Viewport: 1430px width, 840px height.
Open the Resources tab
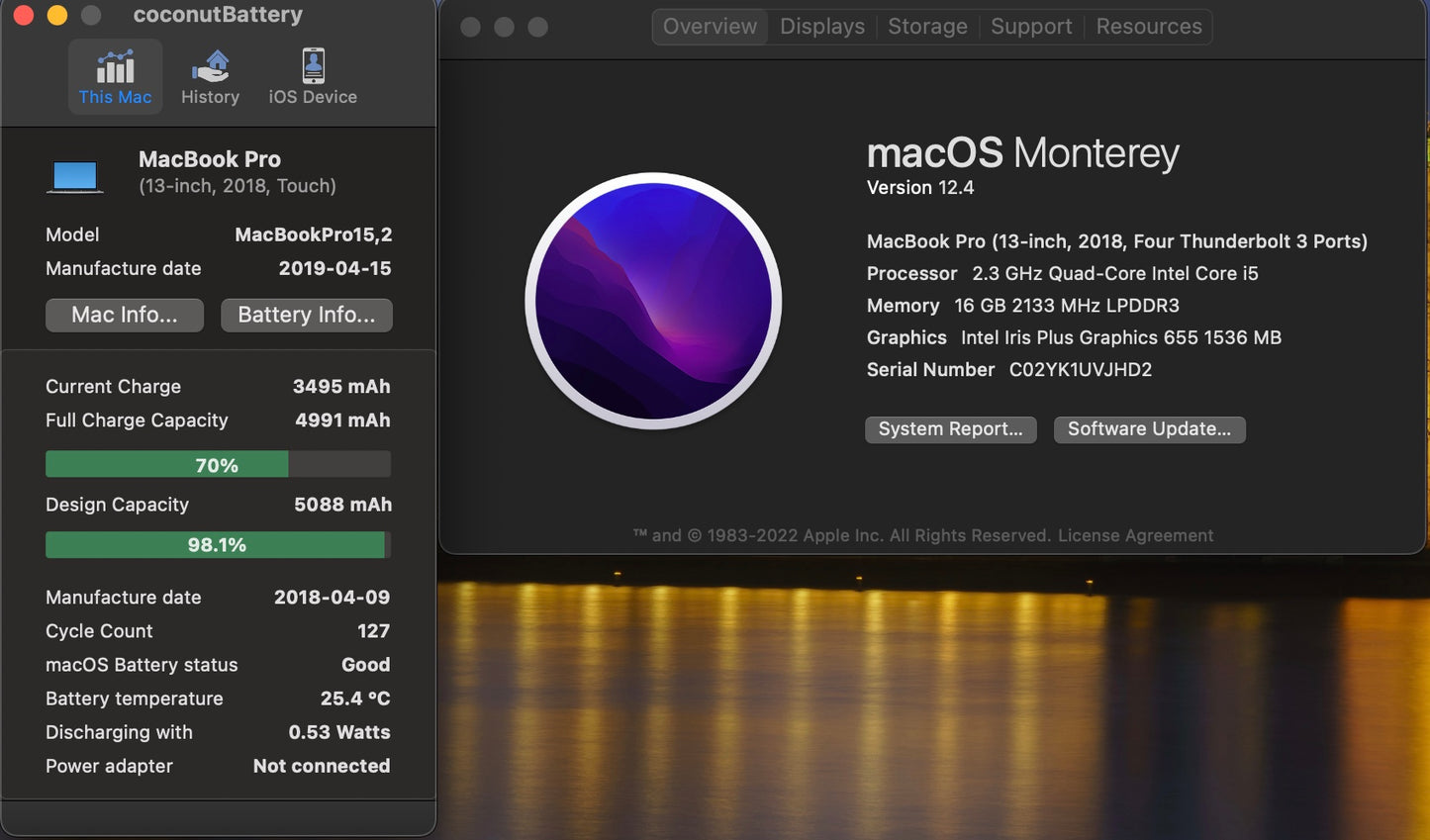(x=1148, y=26)
